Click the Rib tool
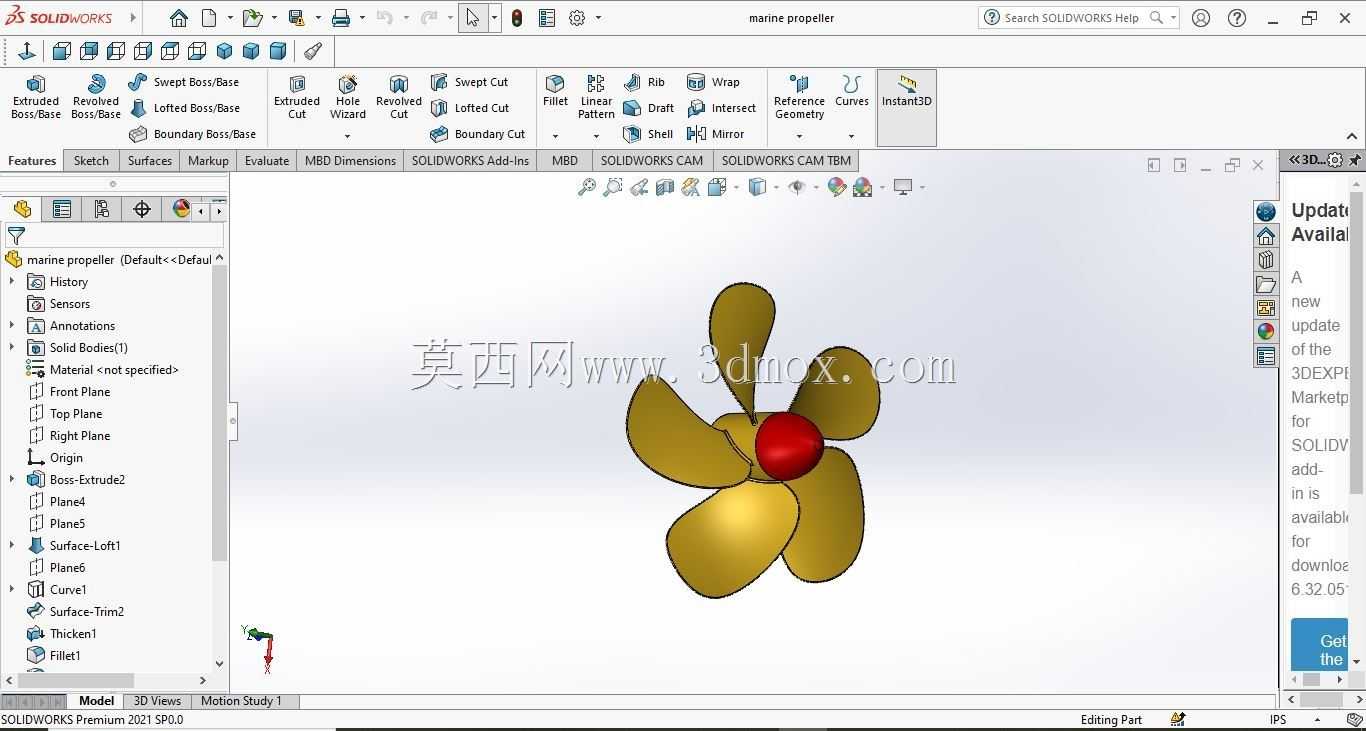 tap(644, 82)
